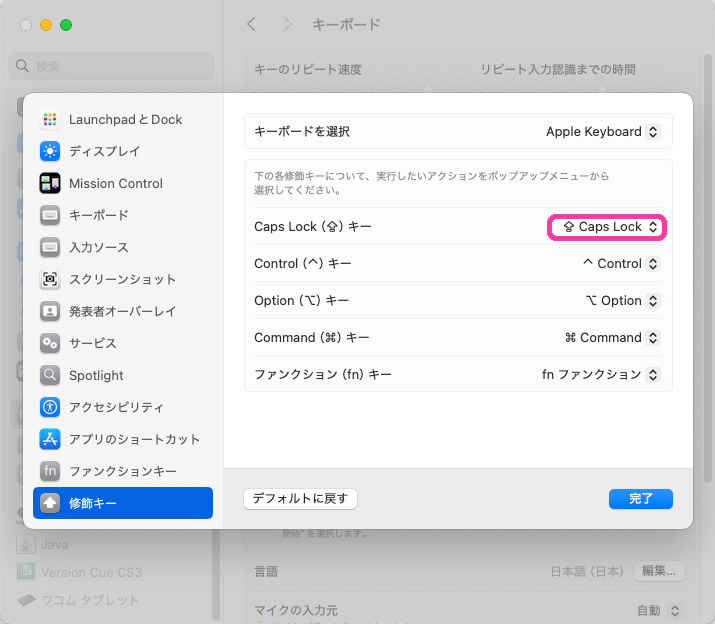Screen dimensions: 715x624
Task: Open the Option key action dropdown
Action: (x=622, y=301)
